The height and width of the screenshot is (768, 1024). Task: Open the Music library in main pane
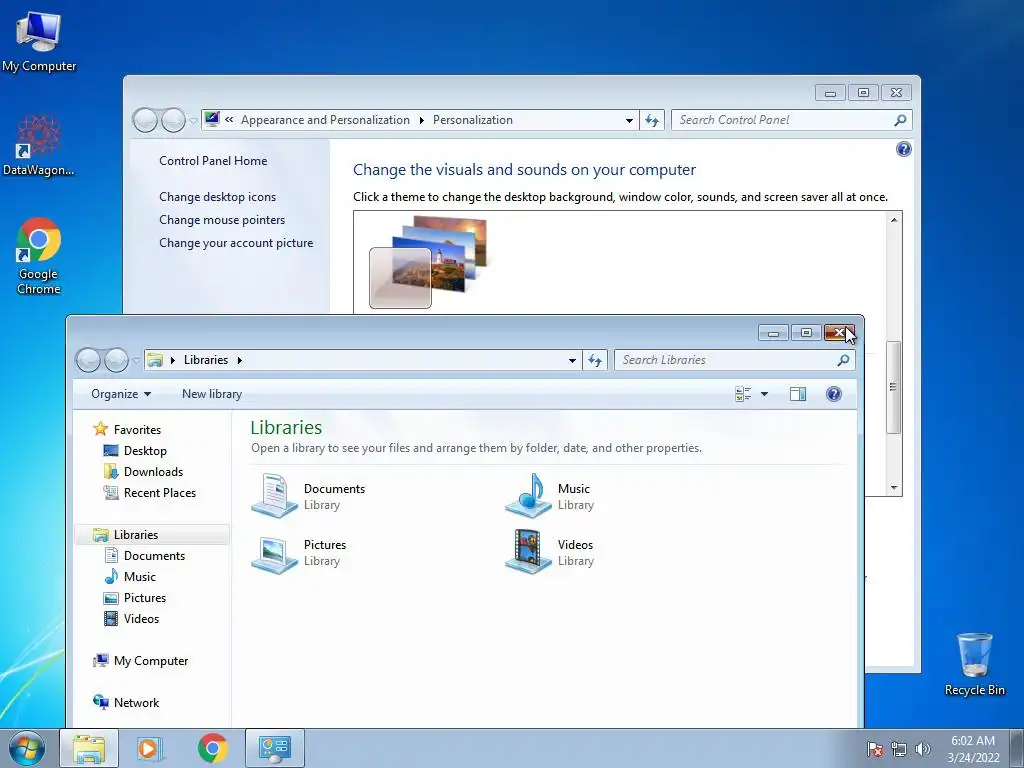[x=549, y=496]
